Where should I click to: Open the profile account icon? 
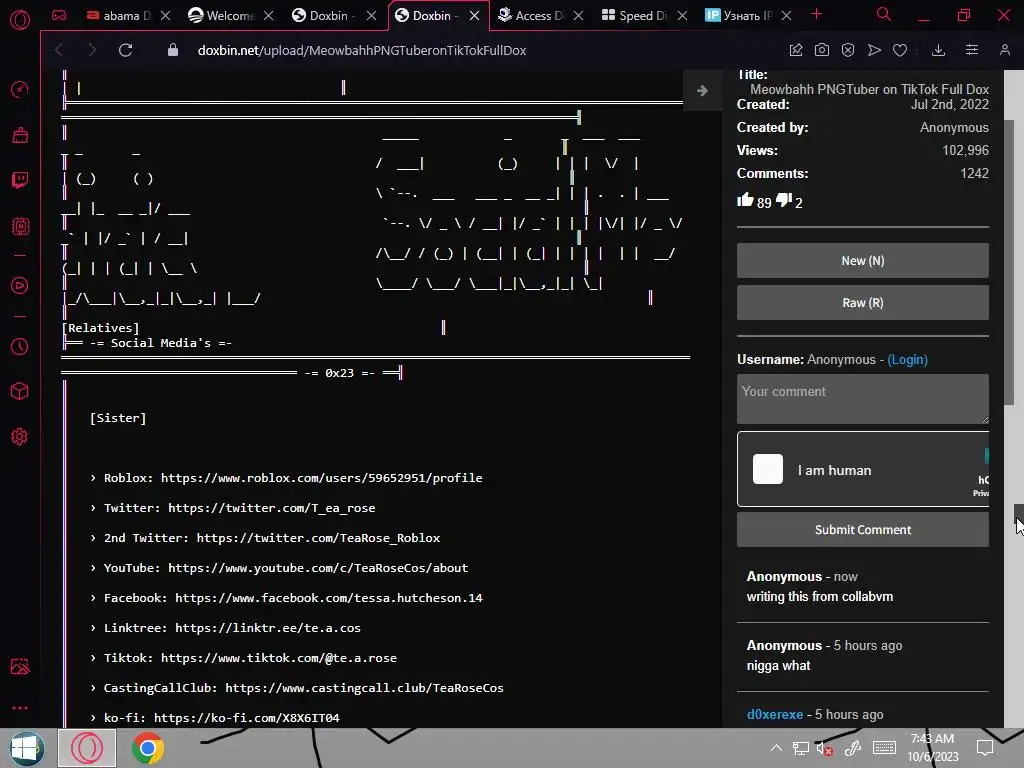point(1004,50)
